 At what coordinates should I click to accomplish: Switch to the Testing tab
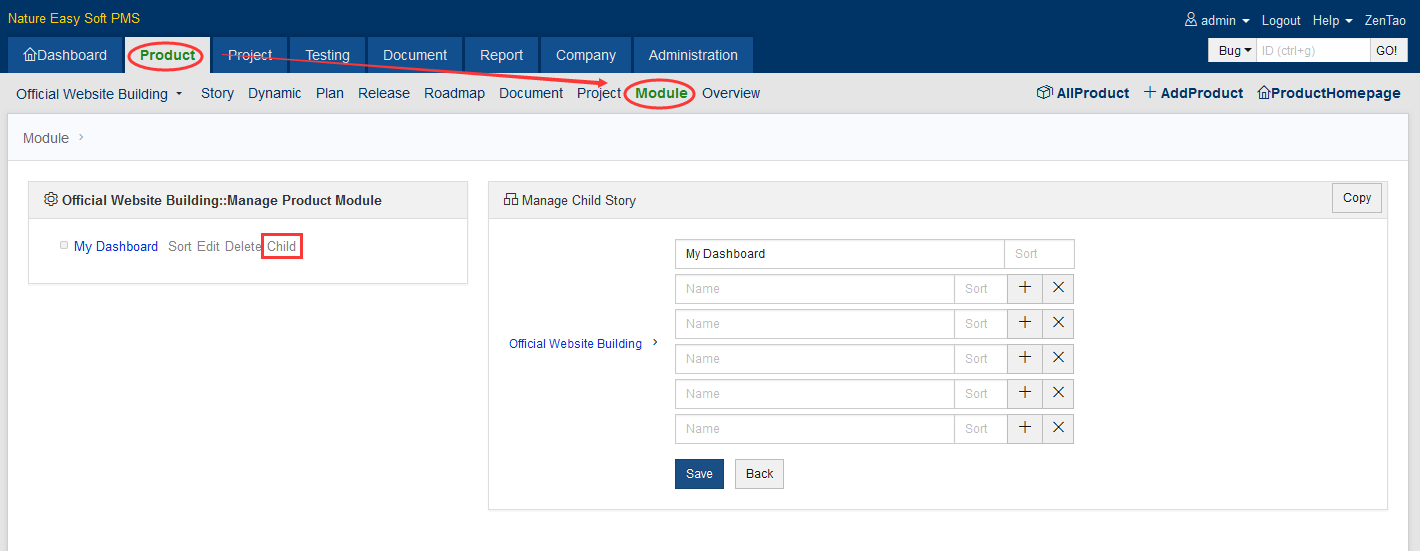[x=327, y=55]
